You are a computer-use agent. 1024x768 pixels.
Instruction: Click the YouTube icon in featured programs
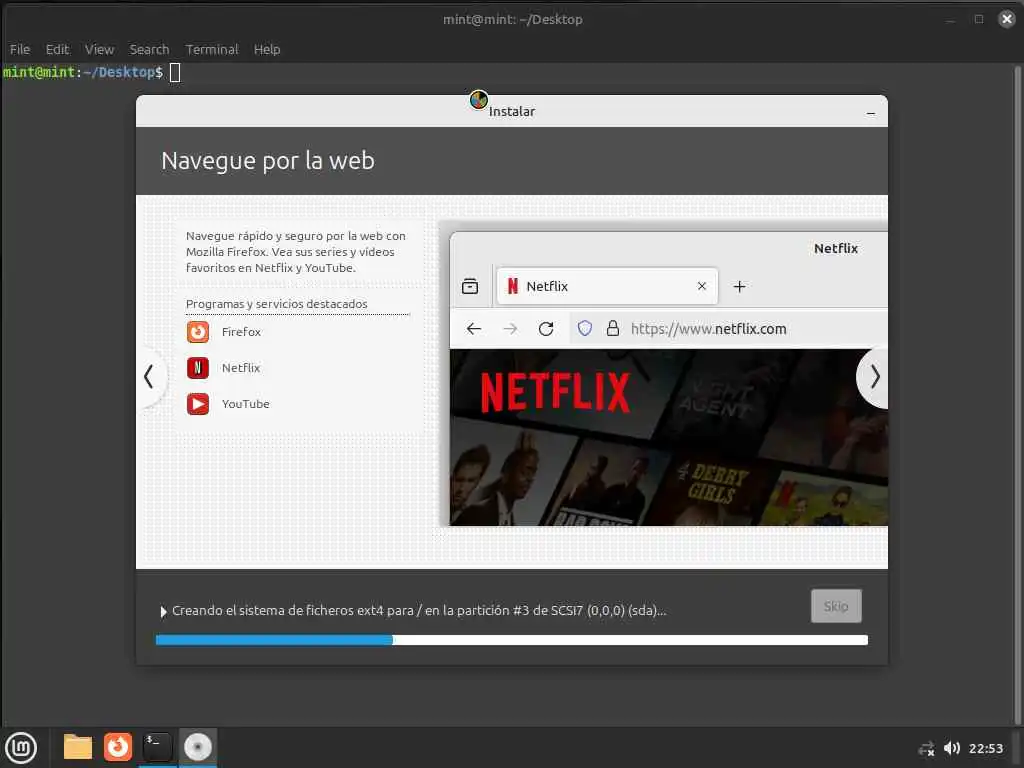click(x=198, y=404)
